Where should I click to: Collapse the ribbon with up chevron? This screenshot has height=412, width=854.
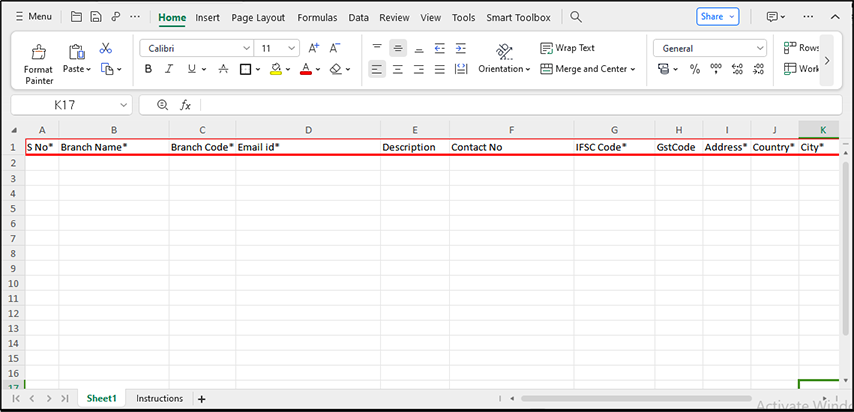[835, 17]
